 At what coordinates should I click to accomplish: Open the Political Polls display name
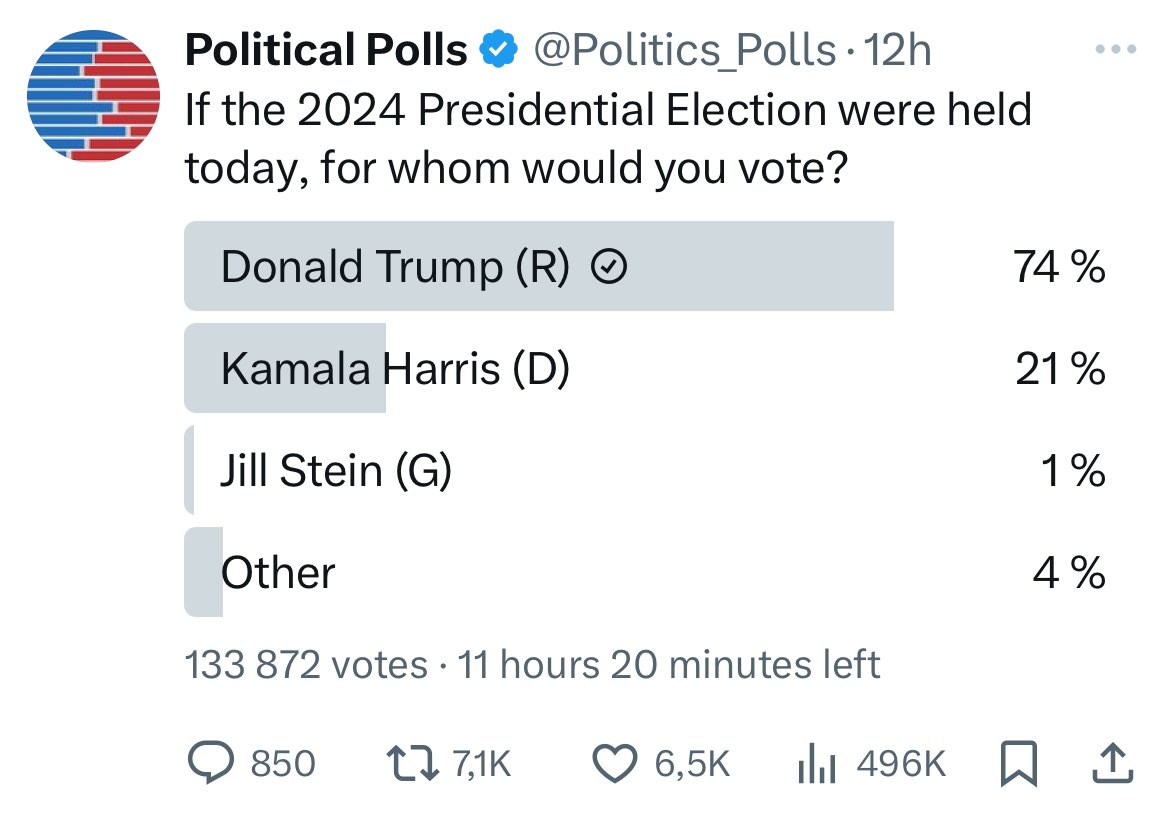click(326, 50)
